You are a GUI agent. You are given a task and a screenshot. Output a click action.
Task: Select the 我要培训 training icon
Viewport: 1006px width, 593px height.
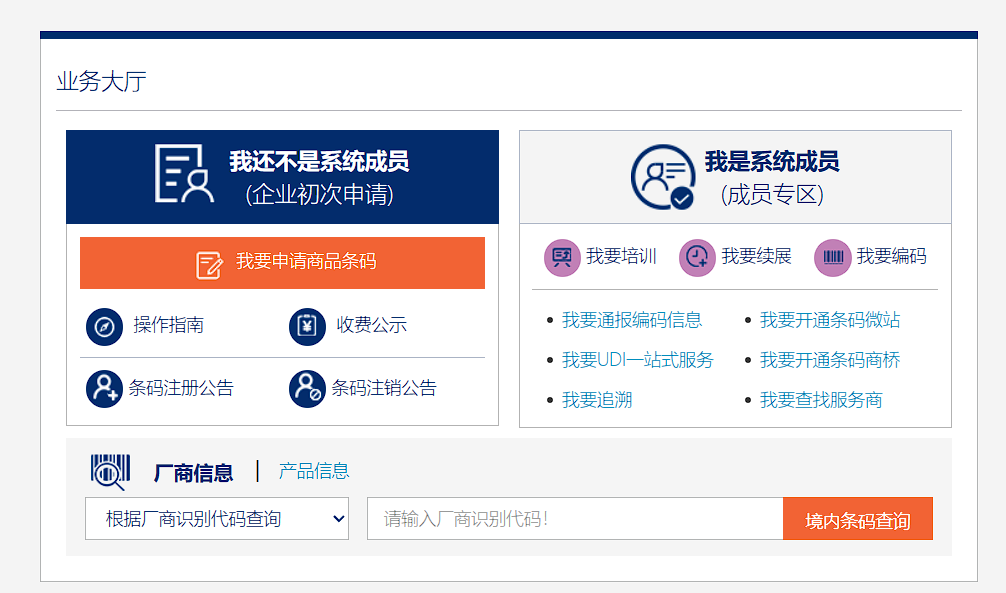point(561,257)
